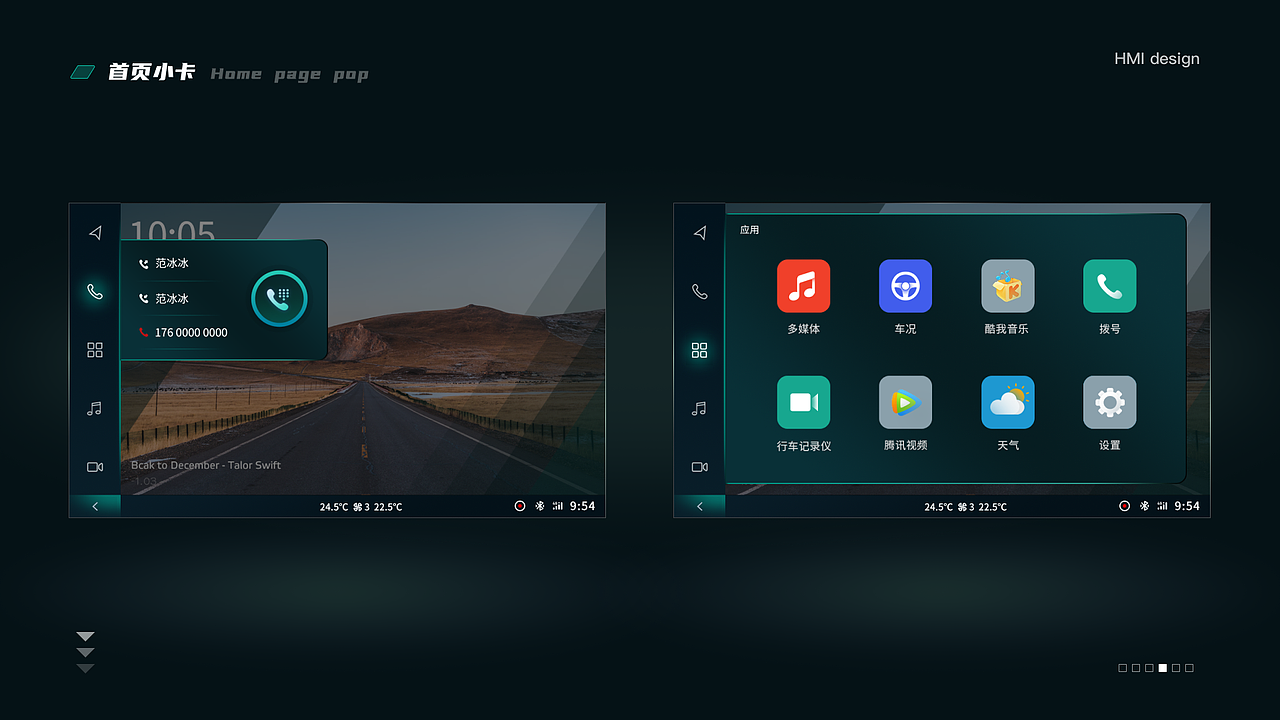1280x720 pixels.
Task: Click the triple down arrows indicator
Action: point(85,652)
